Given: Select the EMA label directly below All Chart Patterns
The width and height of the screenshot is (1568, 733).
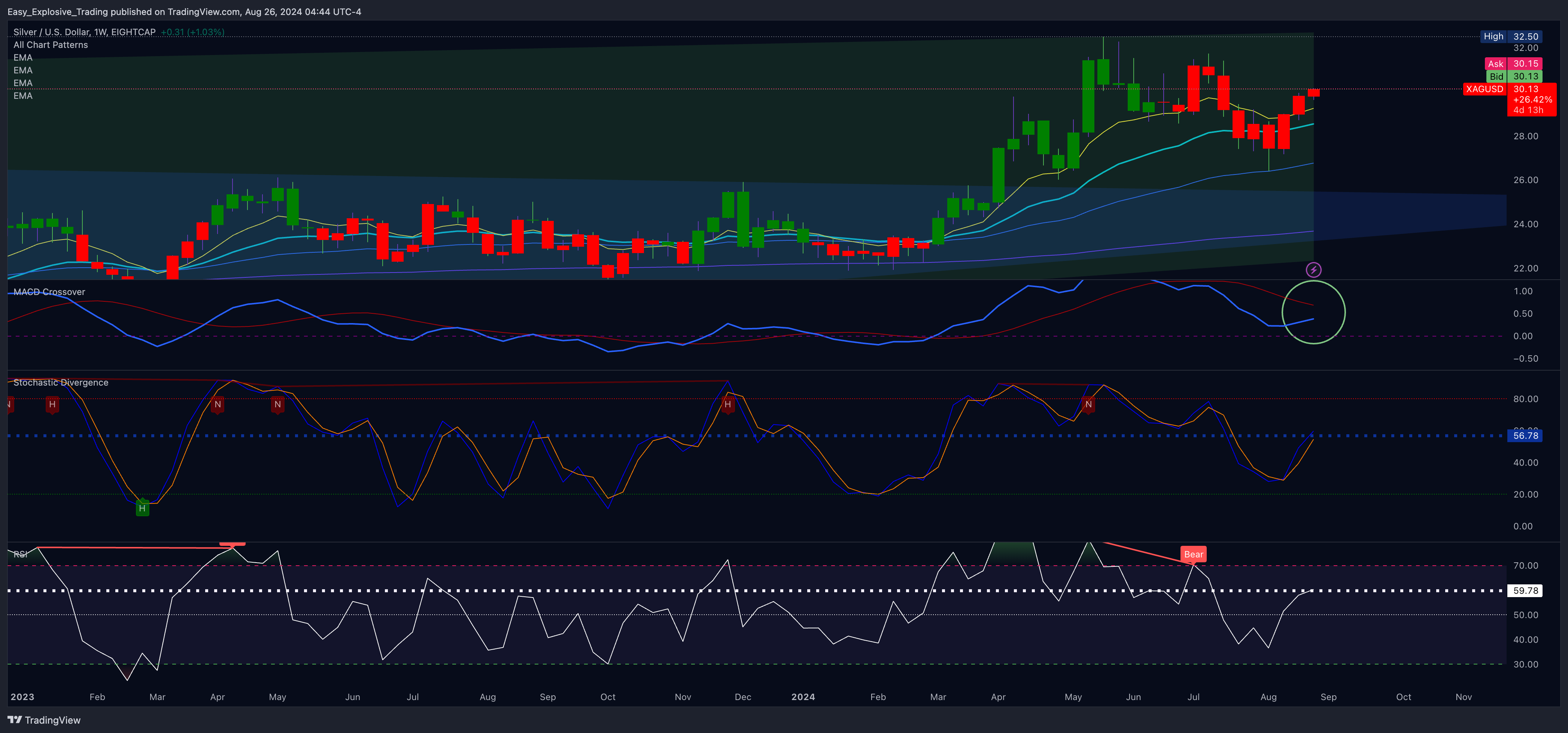Looking at the screenshot, I should click(x=23, y=57).
